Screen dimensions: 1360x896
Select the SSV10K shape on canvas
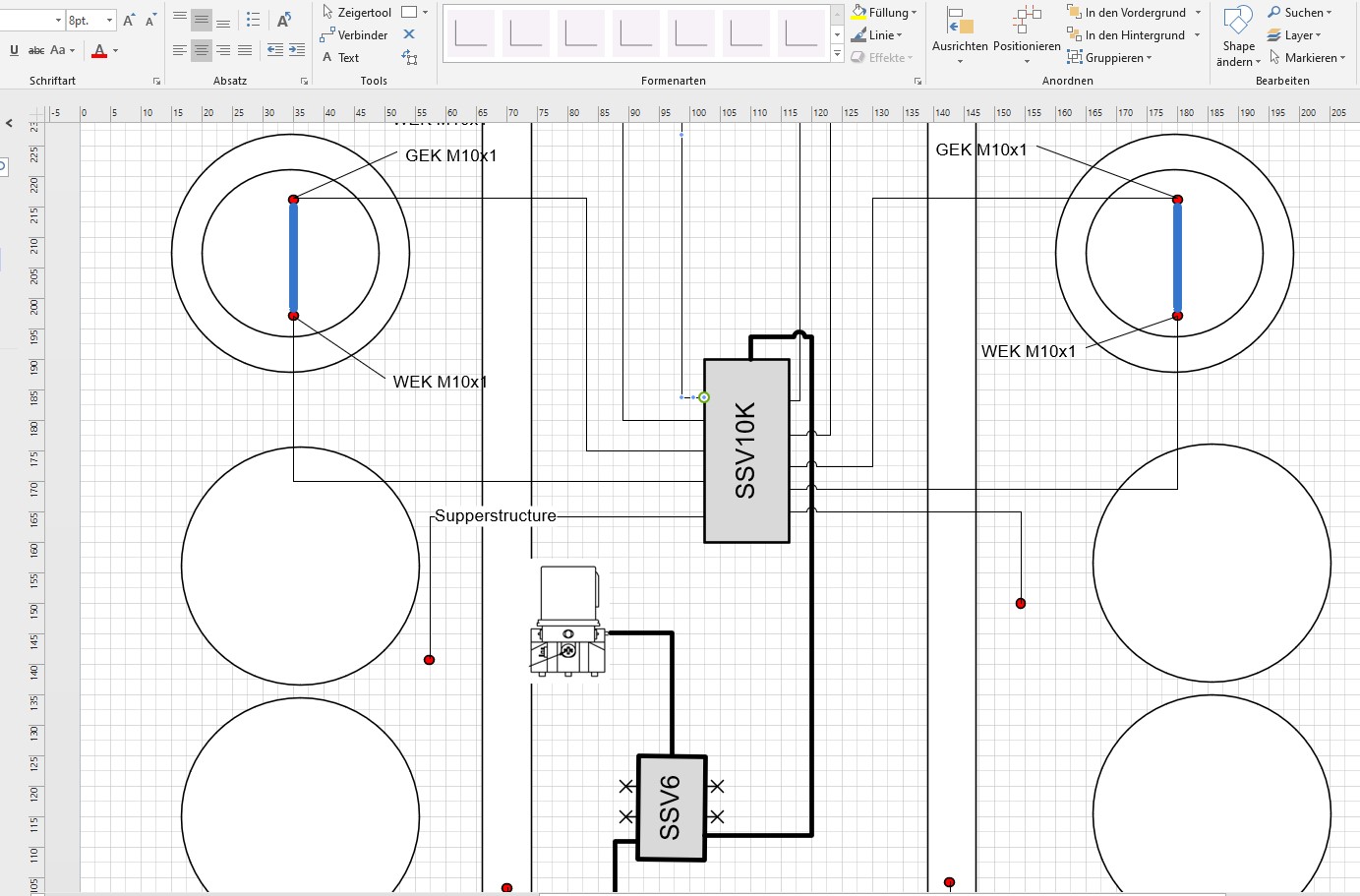click(x=746, y=450)
